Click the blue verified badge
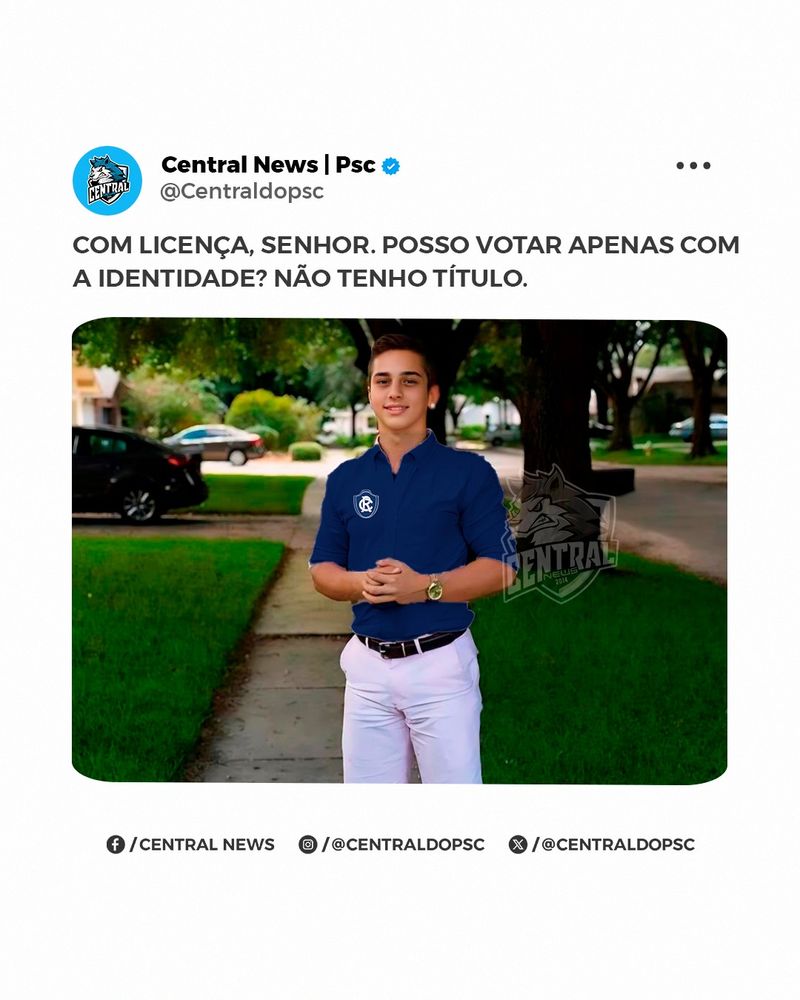Viewport: 800px width, 1000px height. pyautogui.click(x=390, y=166)
